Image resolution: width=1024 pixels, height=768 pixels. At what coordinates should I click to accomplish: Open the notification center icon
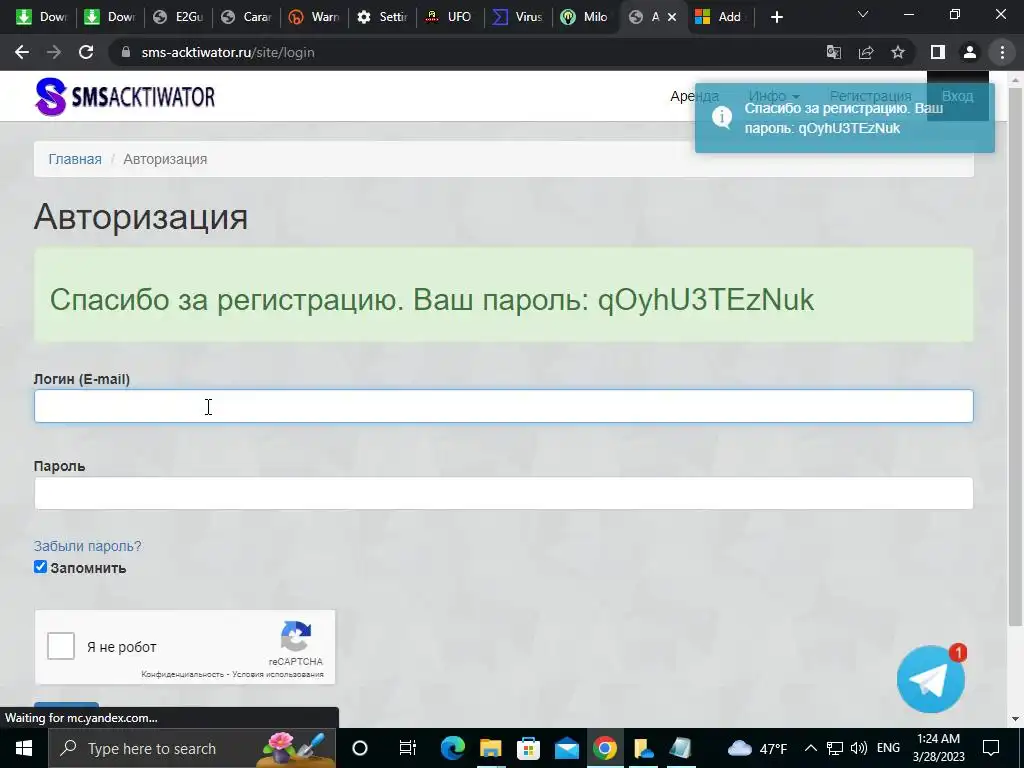[991, 748]
